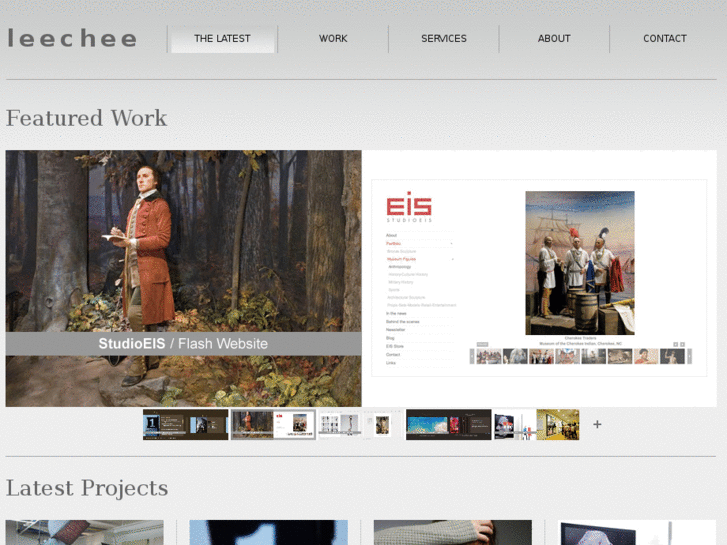Open the leechee logo home link
Screen dimensions: 727x545
coord(72,38)
